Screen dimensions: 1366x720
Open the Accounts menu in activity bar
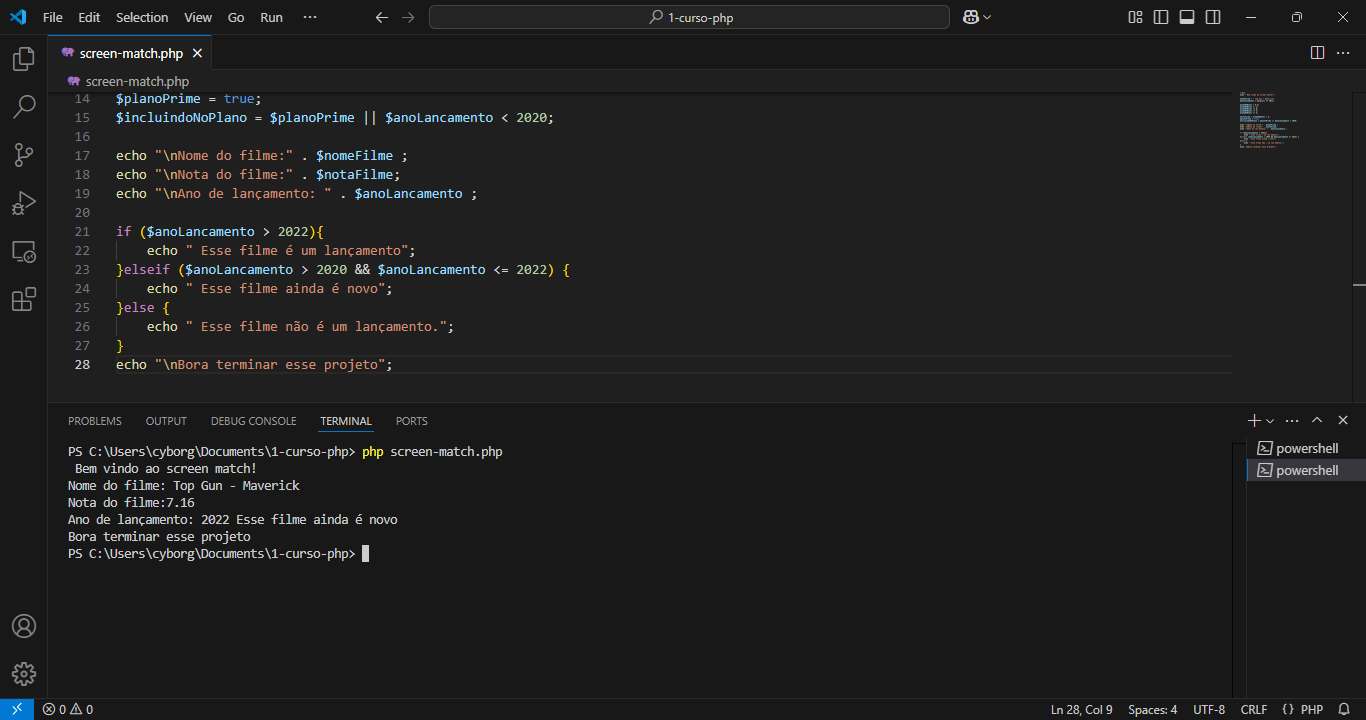[24, 626]
